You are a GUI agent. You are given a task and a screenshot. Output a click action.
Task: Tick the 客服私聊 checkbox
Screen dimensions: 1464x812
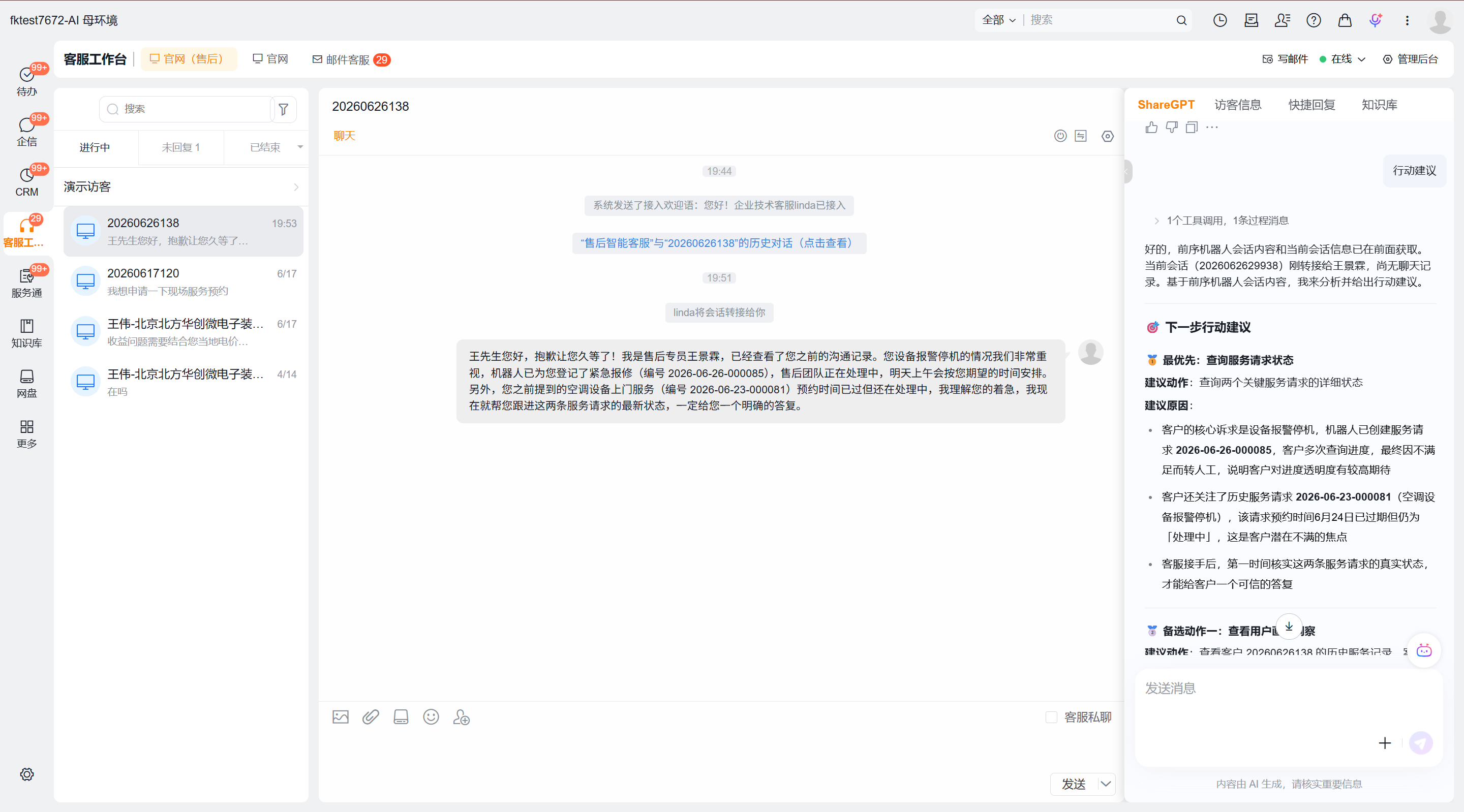tap(1051, 717)
